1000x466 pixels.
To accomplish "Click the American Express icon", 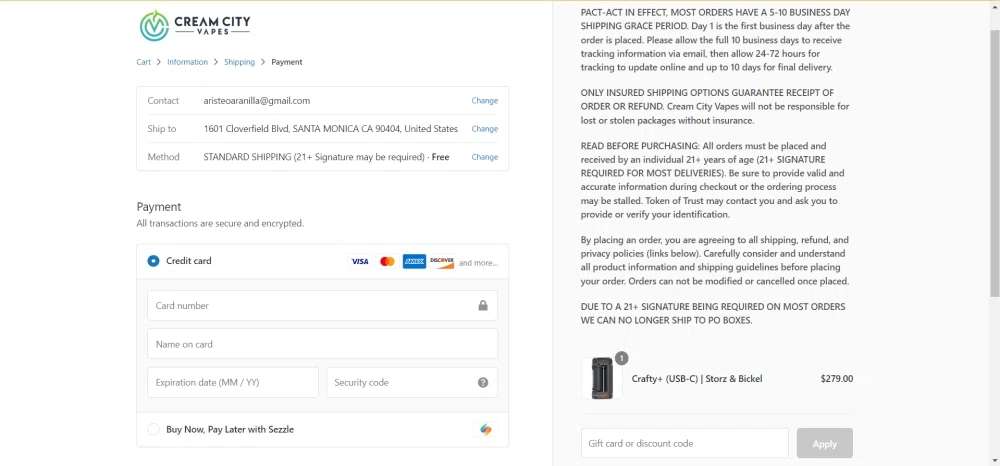I will (x=414, y=261).
